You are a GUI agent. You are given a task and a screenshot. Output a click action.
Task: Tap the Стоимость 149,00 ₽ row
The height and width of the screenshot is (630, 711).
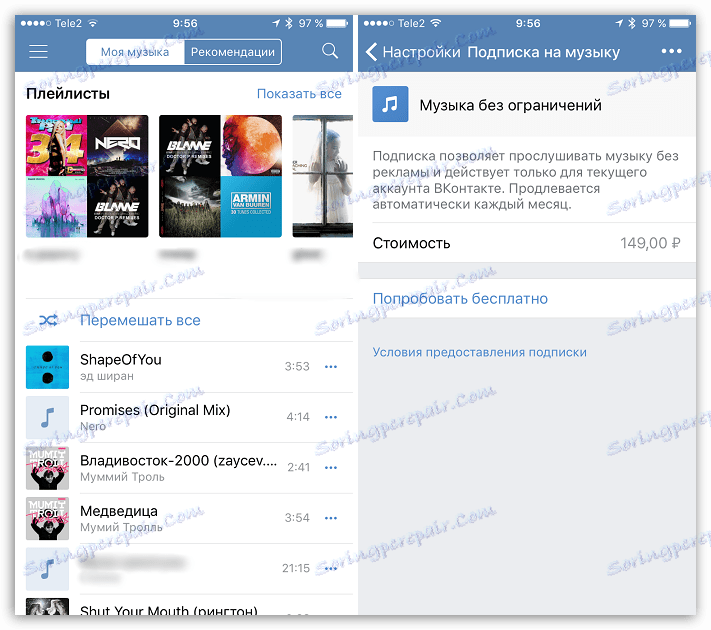527,243
